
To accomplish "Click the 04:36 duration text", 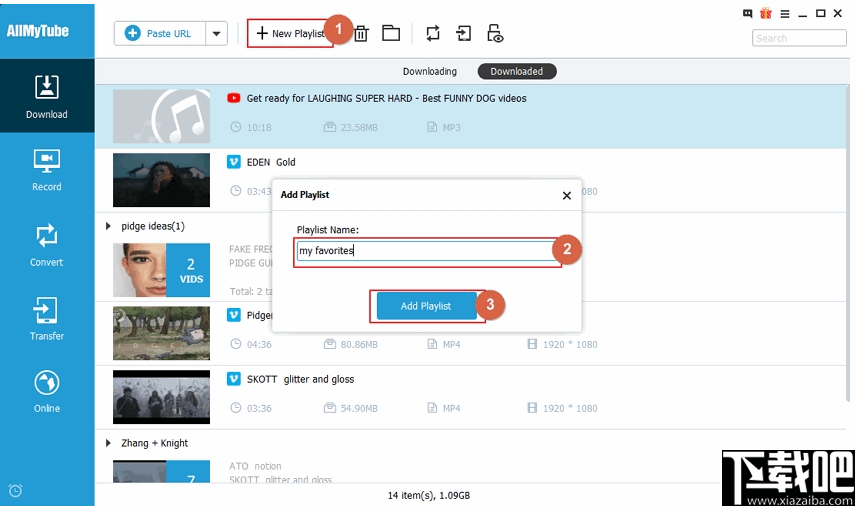I will pyautogui.click(x=259, y=344).
